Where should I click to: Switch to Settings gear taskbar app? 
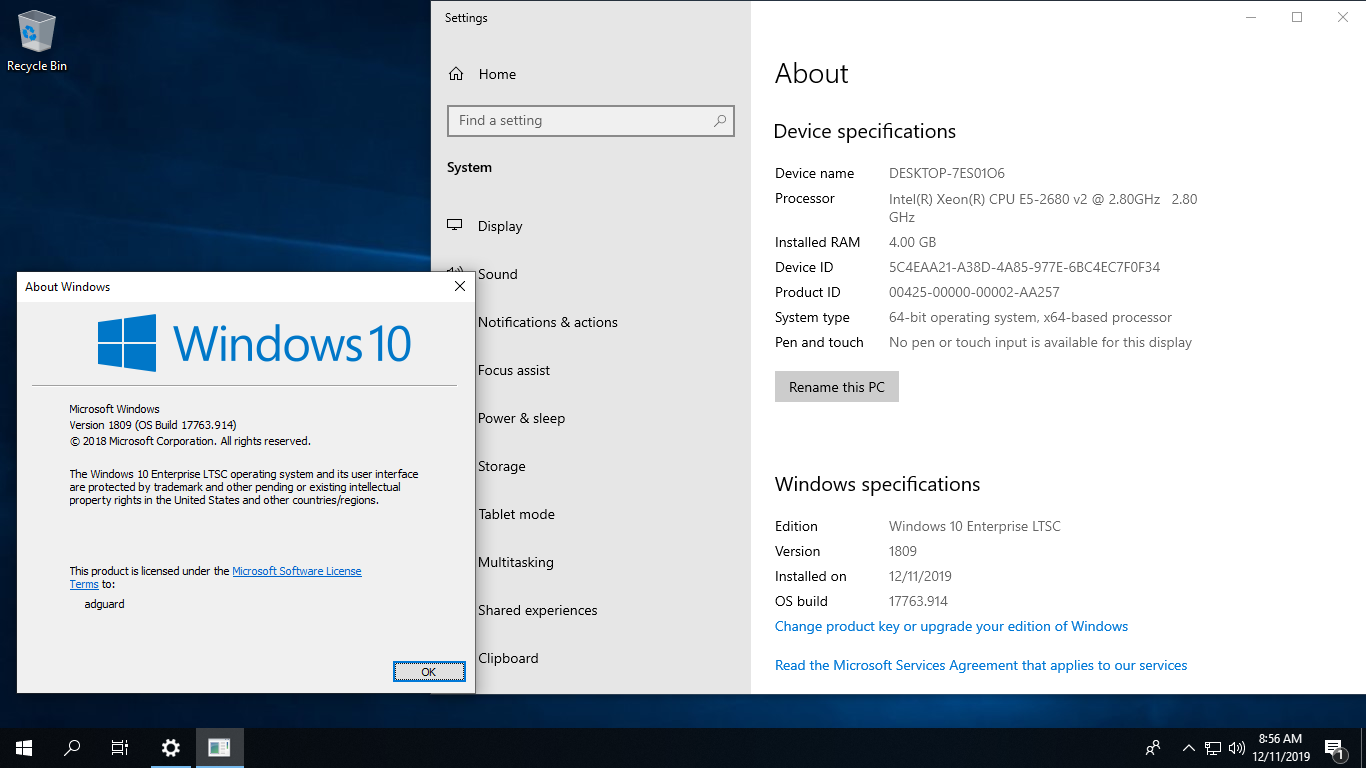(x=171, y=747)
